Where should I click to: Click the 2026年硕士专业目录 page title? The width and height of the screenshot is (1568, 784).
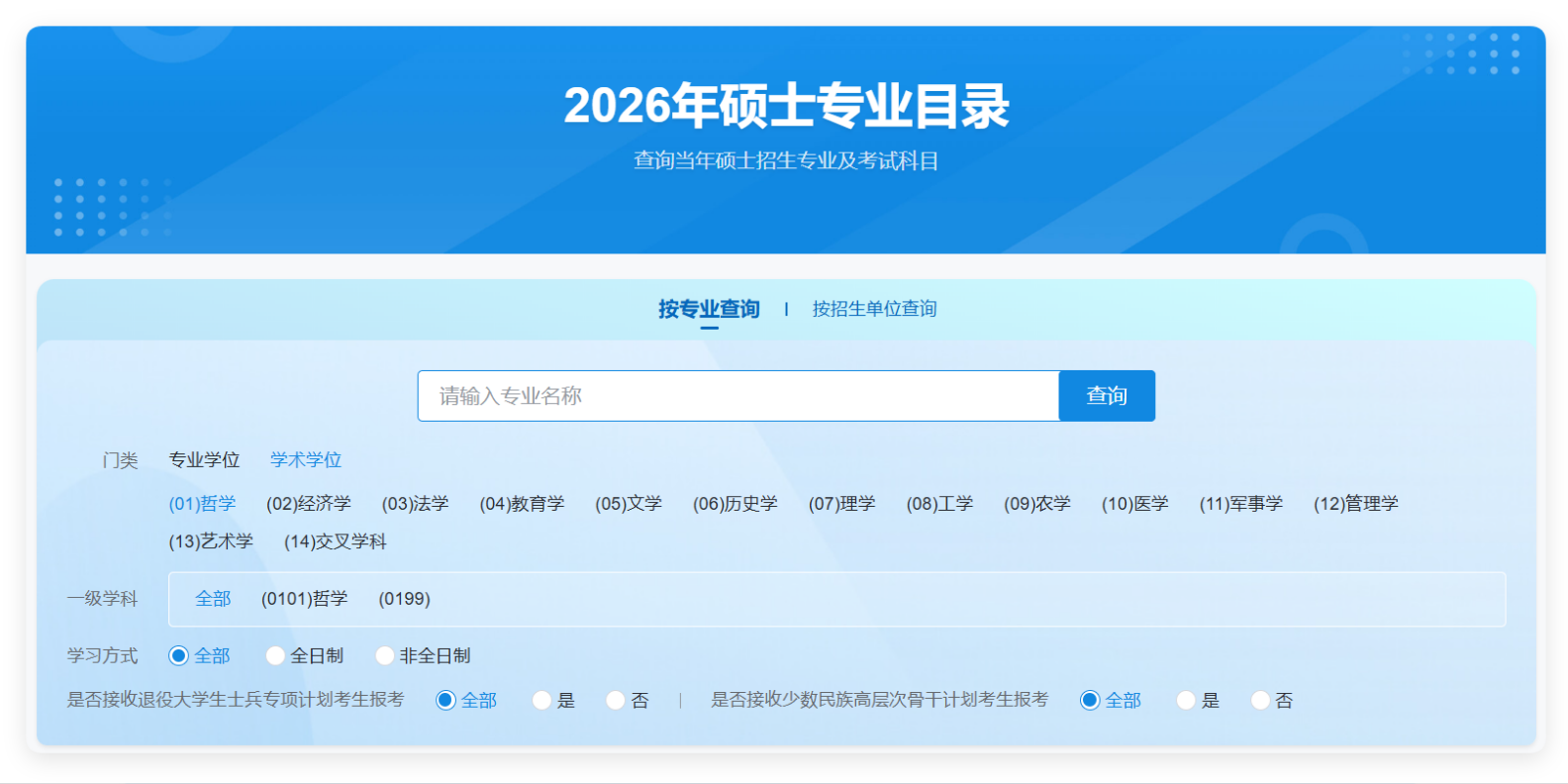[786, 106]
